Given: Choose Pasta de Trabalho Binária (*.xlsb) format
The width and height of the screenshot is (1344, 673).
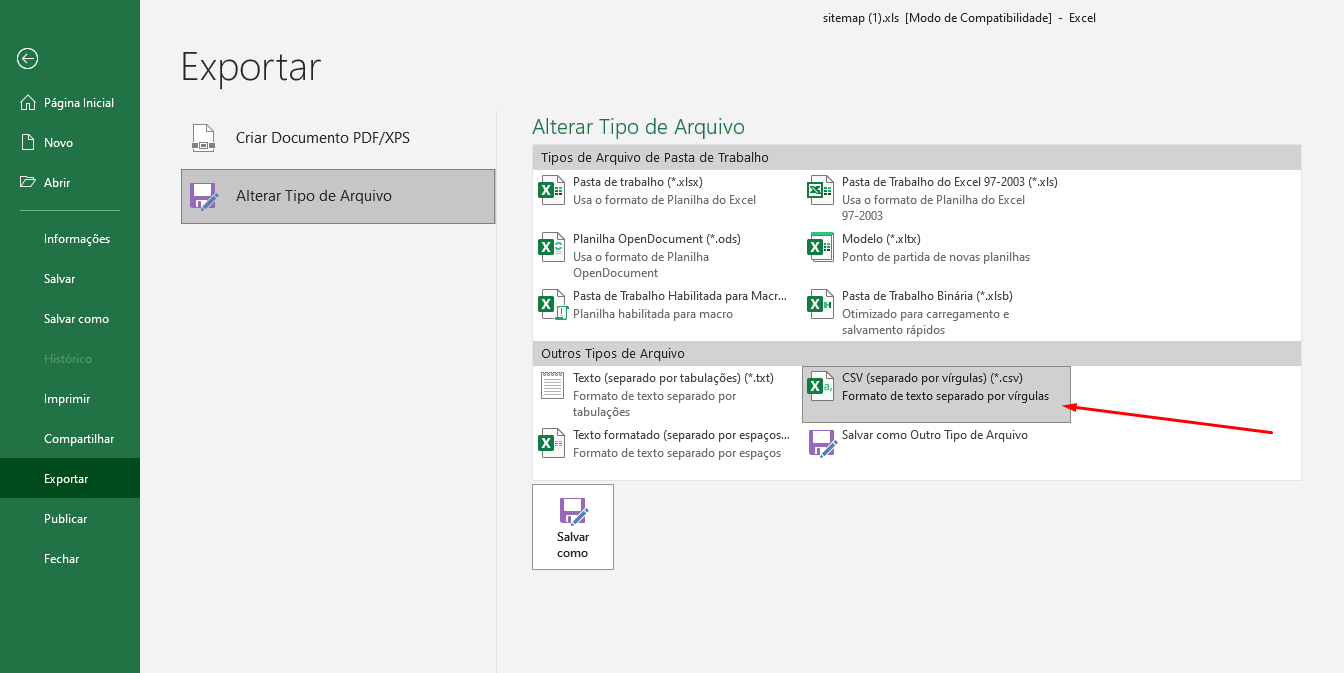Looking at the screenshot, I should 936,312.
